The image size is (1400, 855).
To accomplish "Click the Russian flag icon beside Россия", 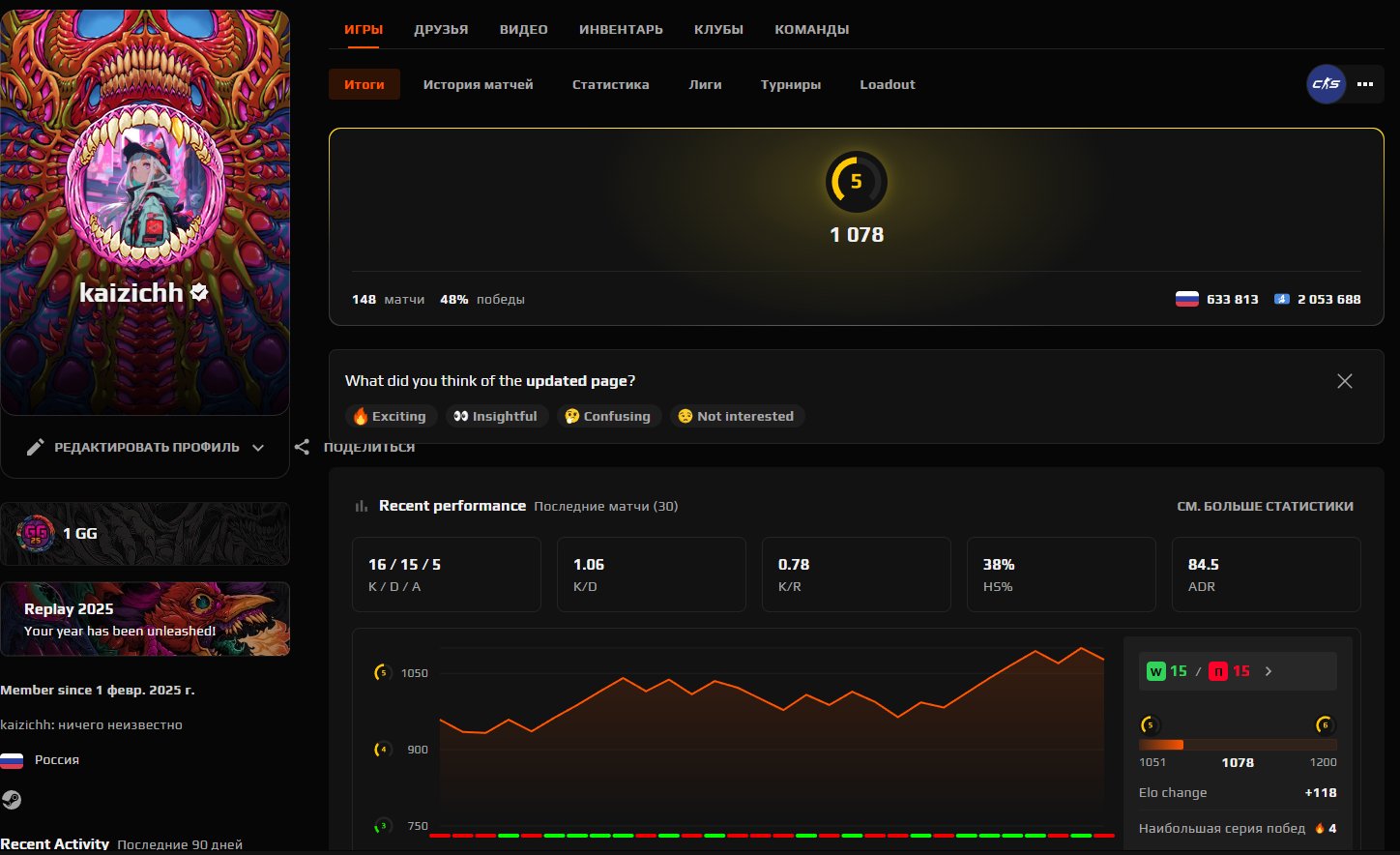I will [12, 759].
